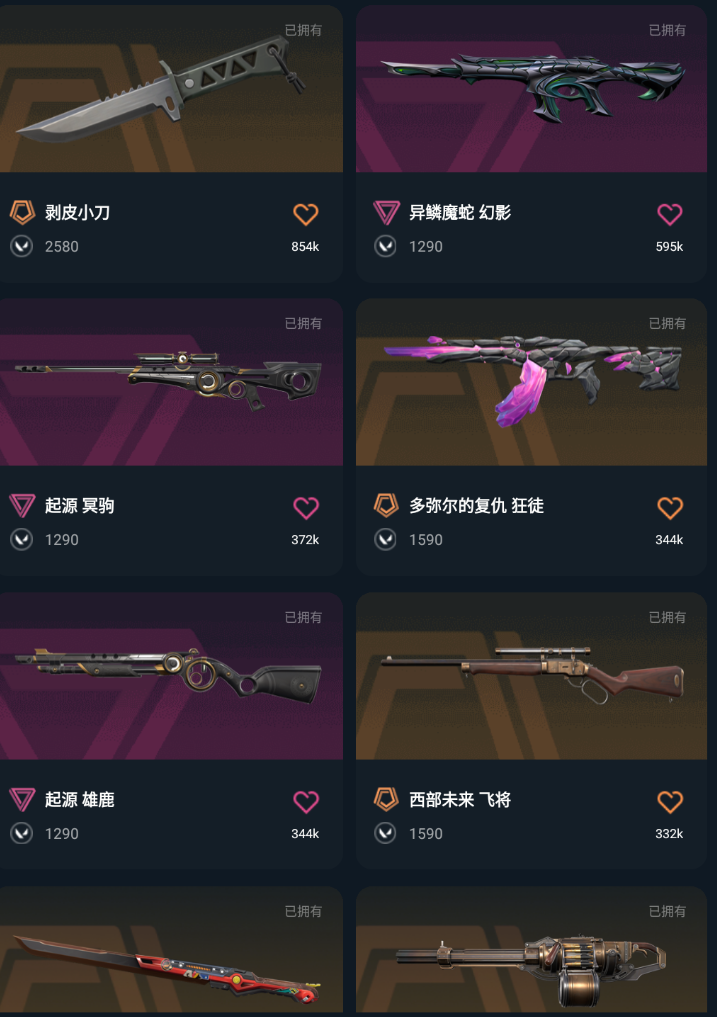Viewport: 717px width, 1017px height.
Task: Open the 异鳞魔蛇 幻影 weapon preview image
Action: tap(531, 89)
